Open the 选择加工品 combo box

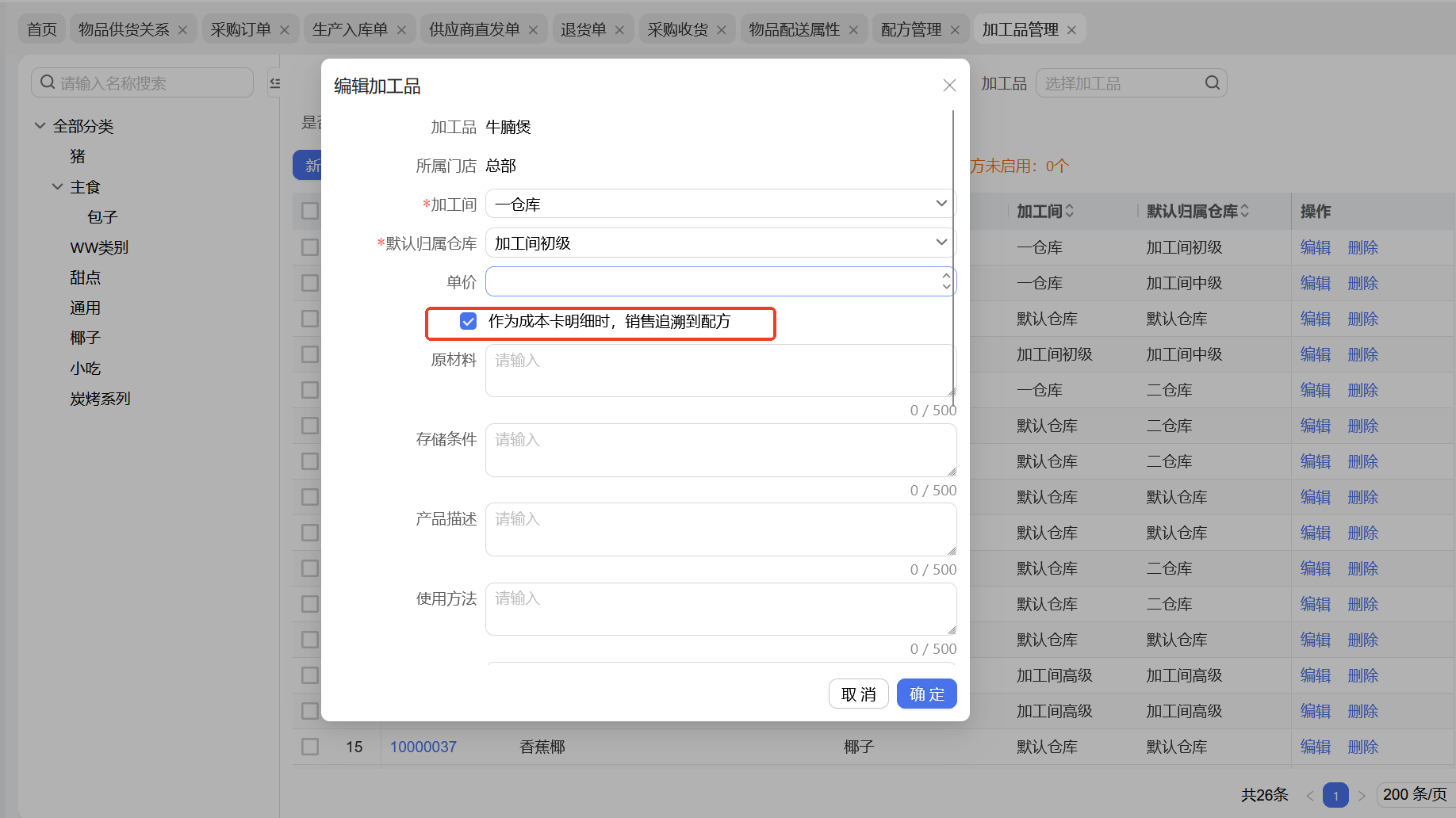point(1131,82)
